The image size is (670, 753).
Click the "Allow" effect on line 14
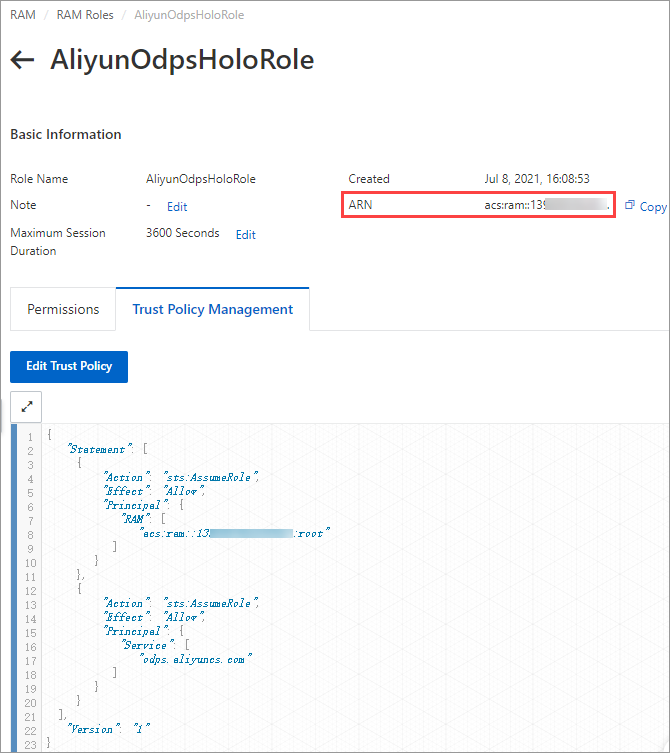184,617
